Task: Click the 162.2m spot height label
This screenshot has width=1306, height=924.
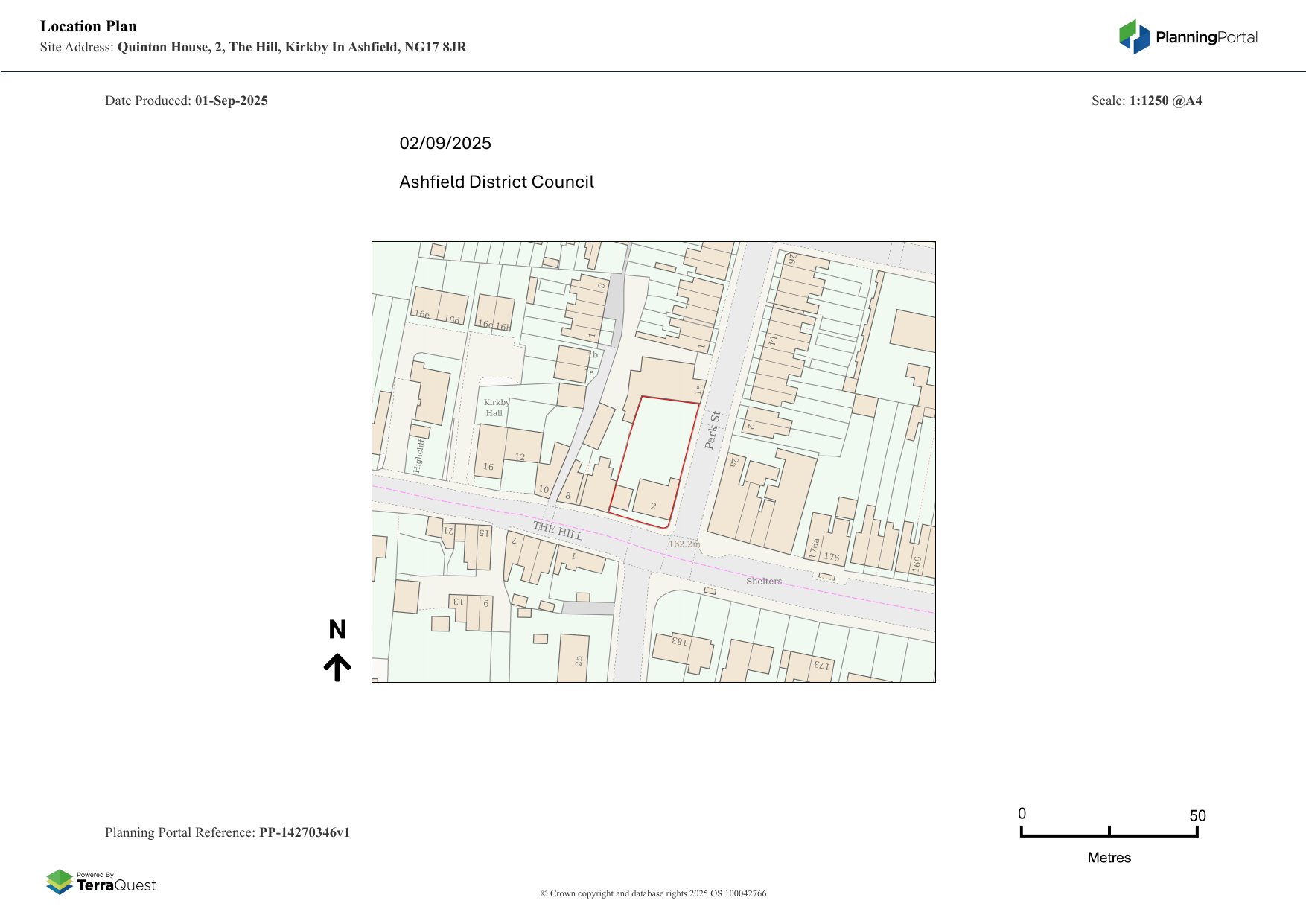Action: point(684,544)
